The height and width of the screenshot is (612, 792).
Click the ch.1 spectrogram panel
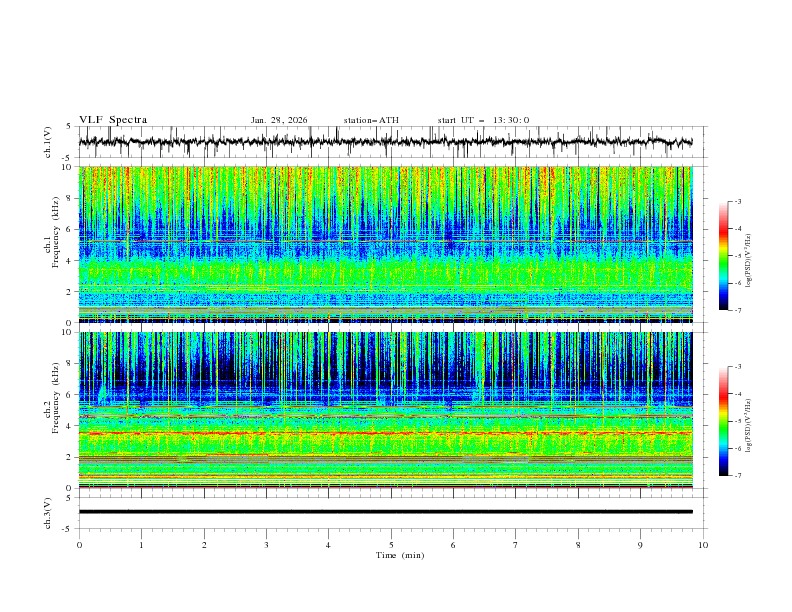pyautogui.click(x=386, y=244)
